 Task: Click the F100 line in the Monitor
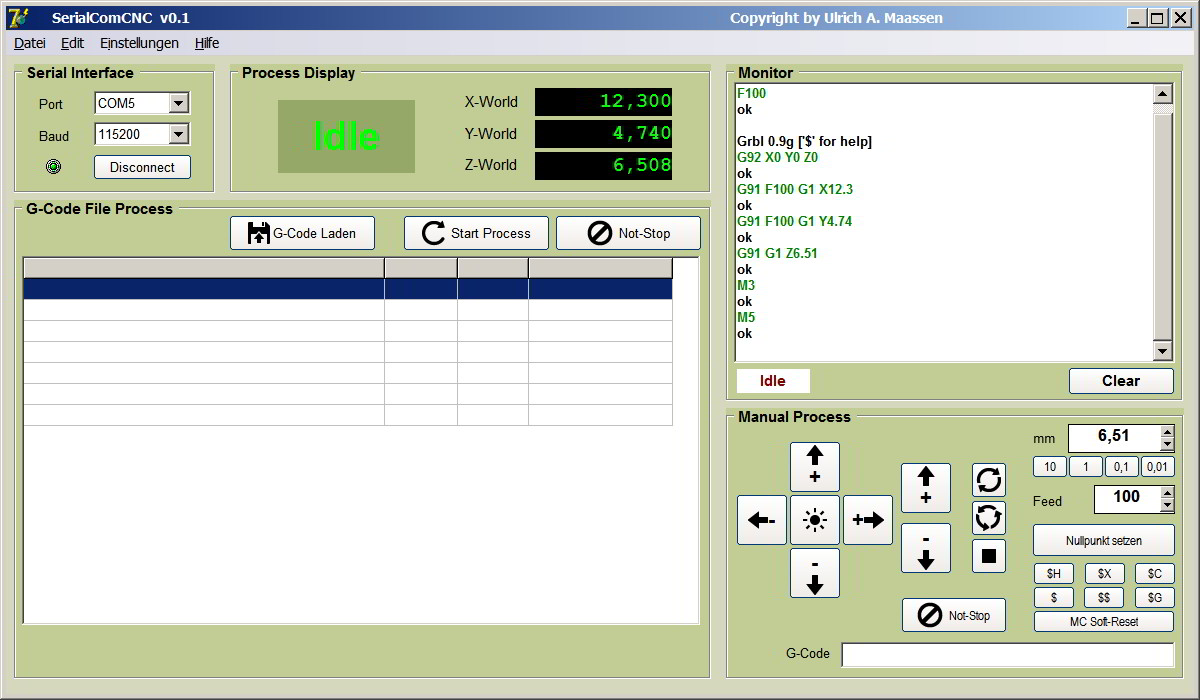click(752, 93)
